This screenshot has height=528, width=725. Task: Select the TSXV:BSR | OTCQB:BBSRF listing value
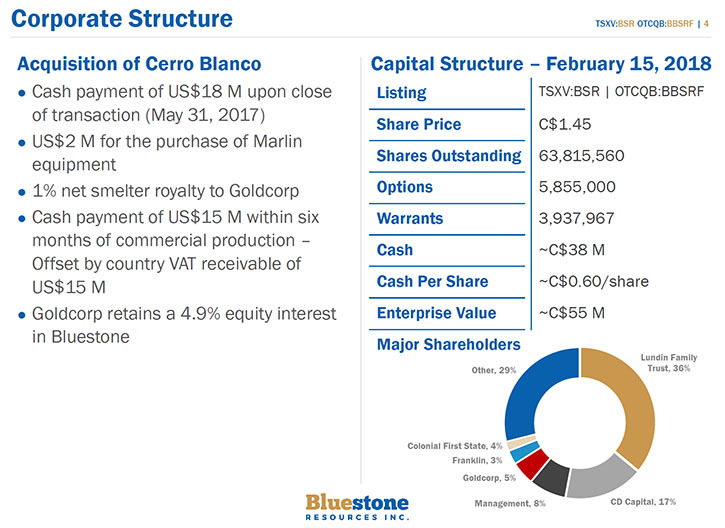[x=621, y=92]
